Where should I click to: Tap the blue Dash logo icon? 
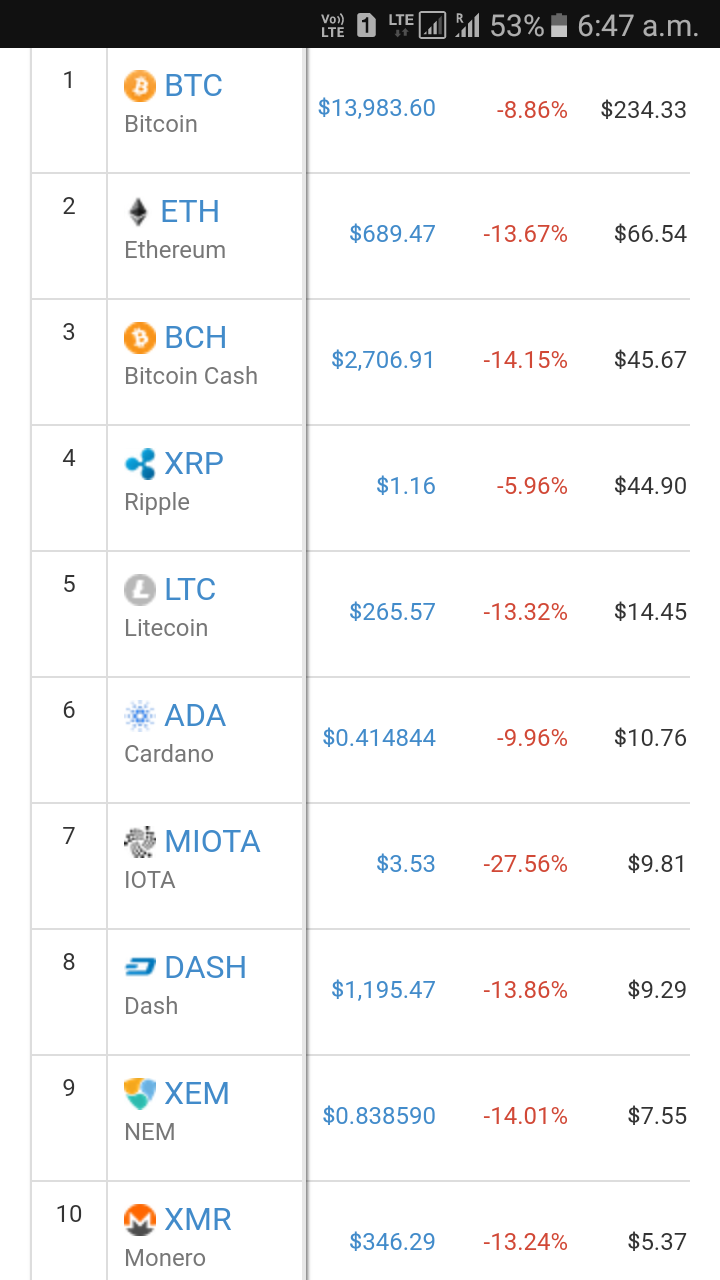(x=140, y=968)
